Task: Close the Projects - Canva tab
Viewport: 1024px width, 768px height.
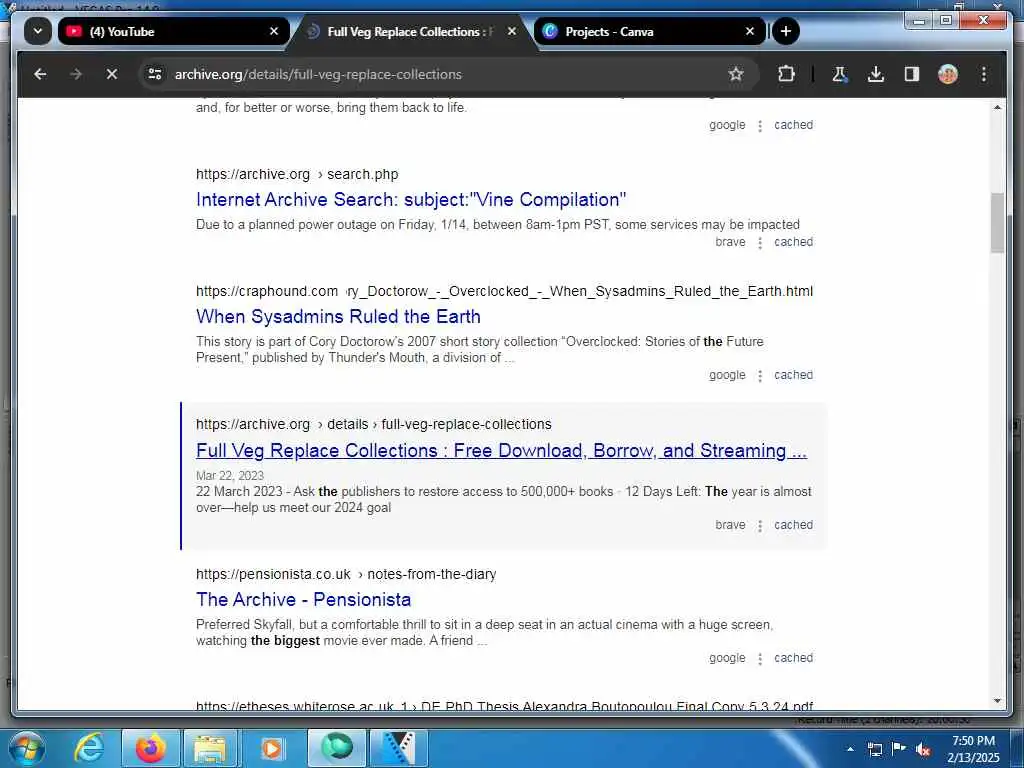Action: (750, 31)
